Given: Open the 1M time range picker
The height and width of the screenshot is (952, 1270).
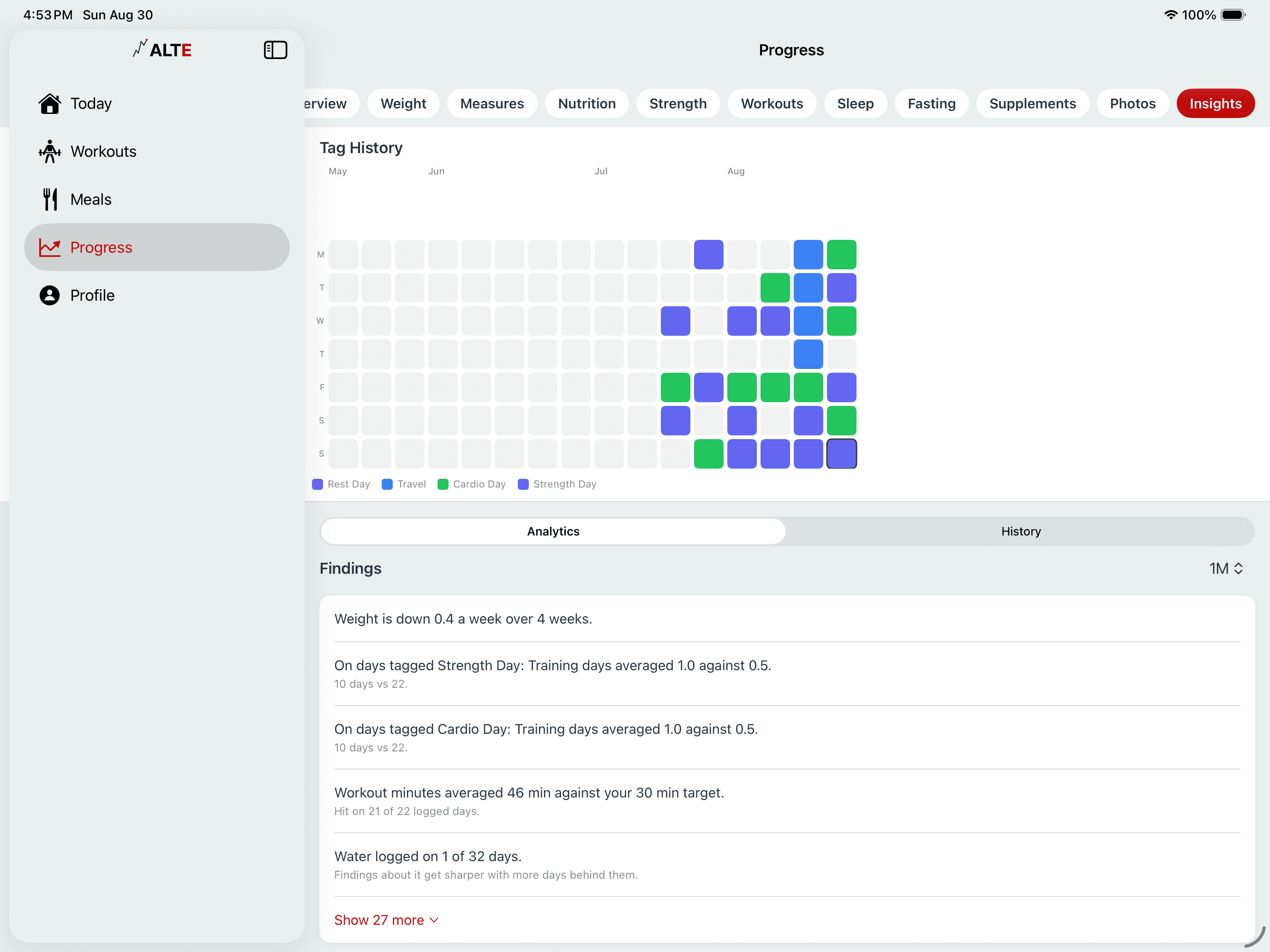Looking at the screenshot, I should pyautogui.click(x=1225, y=568).
